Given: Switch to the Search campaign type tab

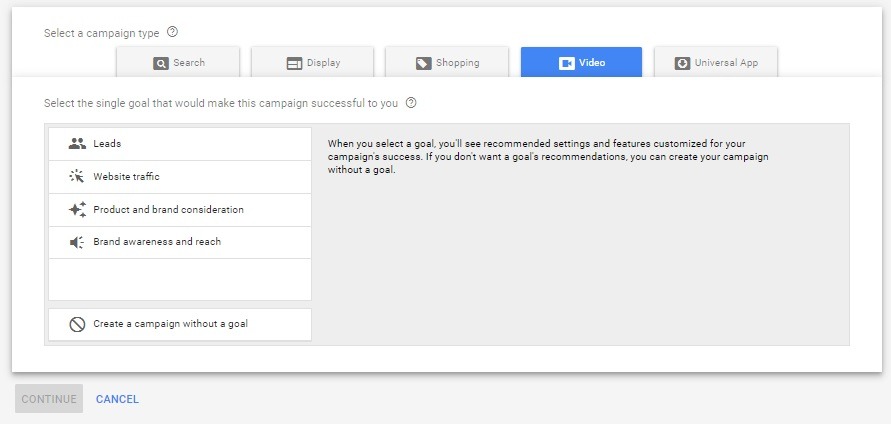Looking at the screenshot, I should [x=178, y=62].
